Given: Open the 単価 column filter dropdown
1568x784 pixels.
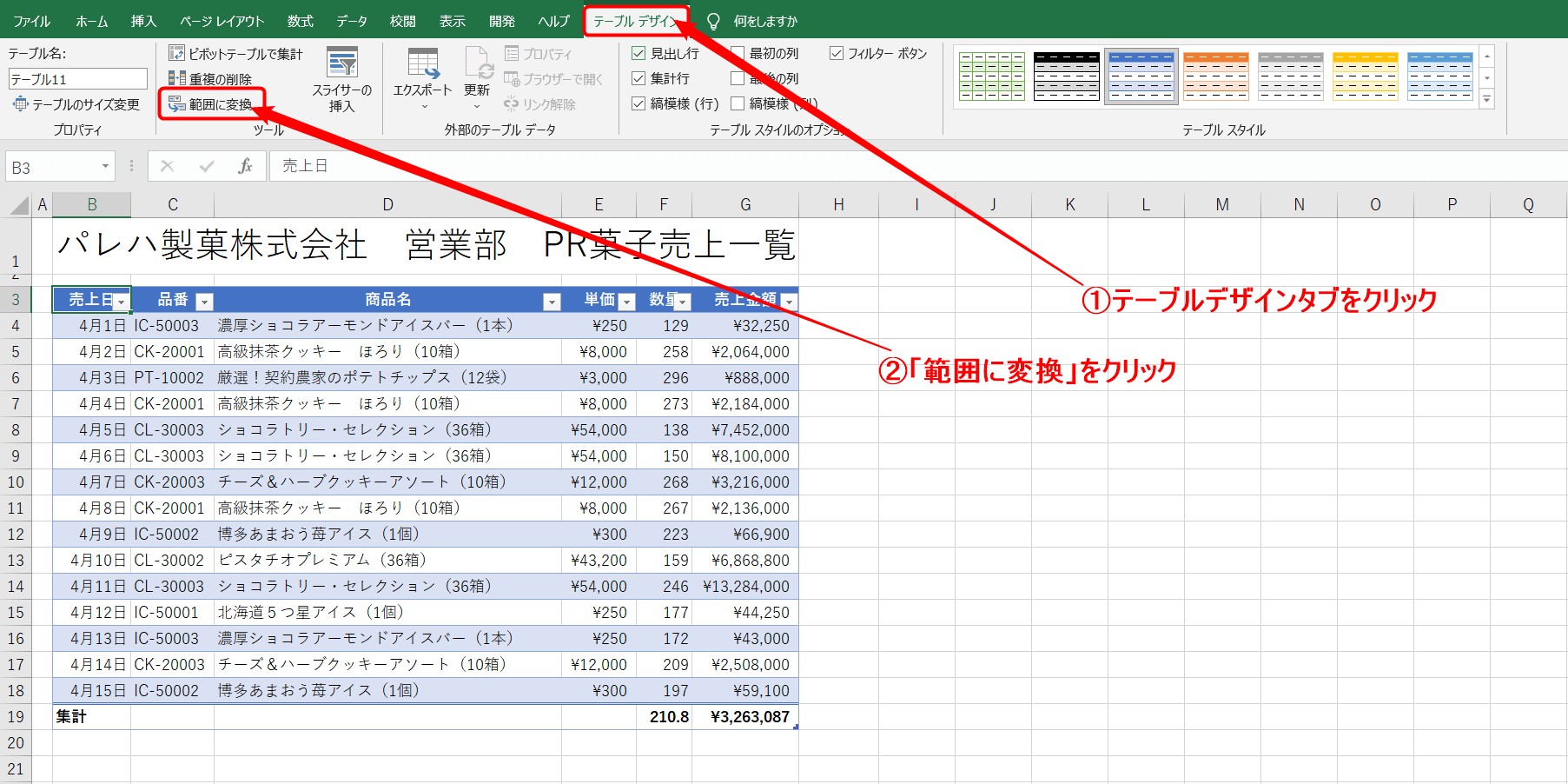Looking at the screenshot, I should [627, 302].
